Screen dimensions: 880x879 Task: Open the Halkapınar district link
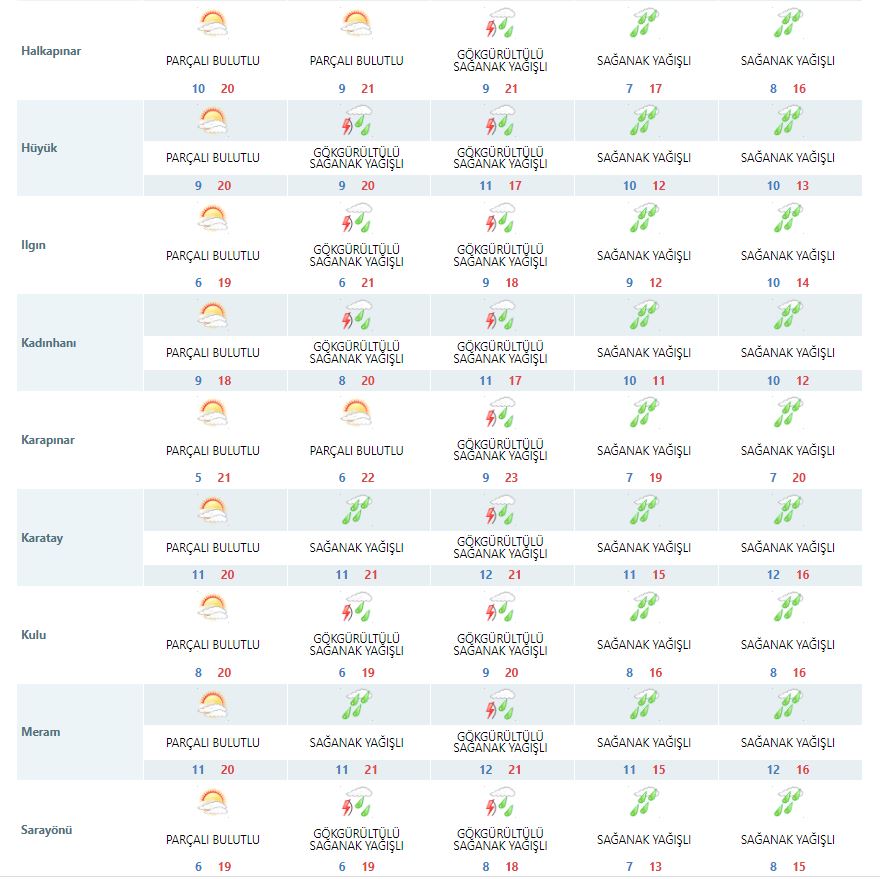point(51,51)
